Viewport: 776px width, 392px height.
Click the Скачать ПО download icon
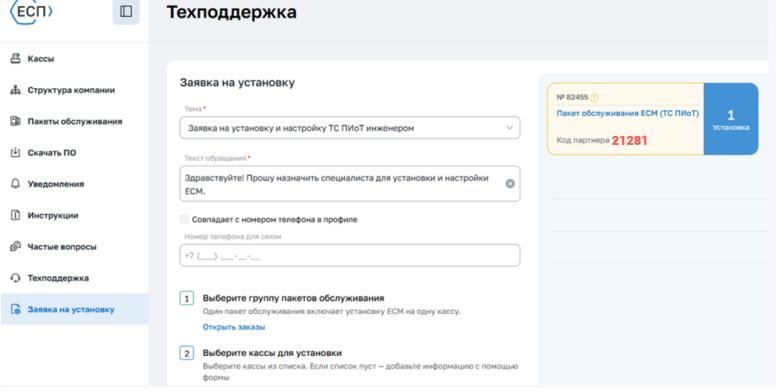point(15,152)
